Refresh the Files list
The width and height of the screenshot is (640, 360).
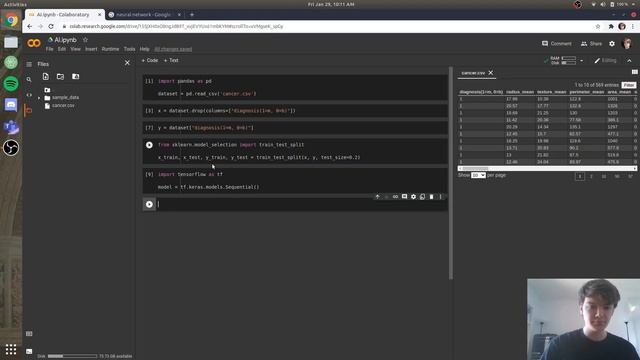coord(60,76)
